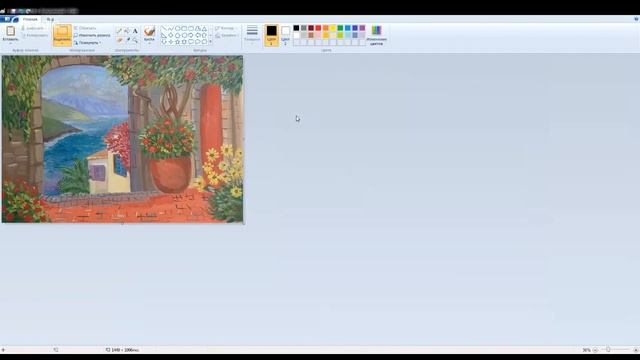This screenshot has width=640, height=360.
Task: Choose the green palette swatch
Action: pos(340,28)
